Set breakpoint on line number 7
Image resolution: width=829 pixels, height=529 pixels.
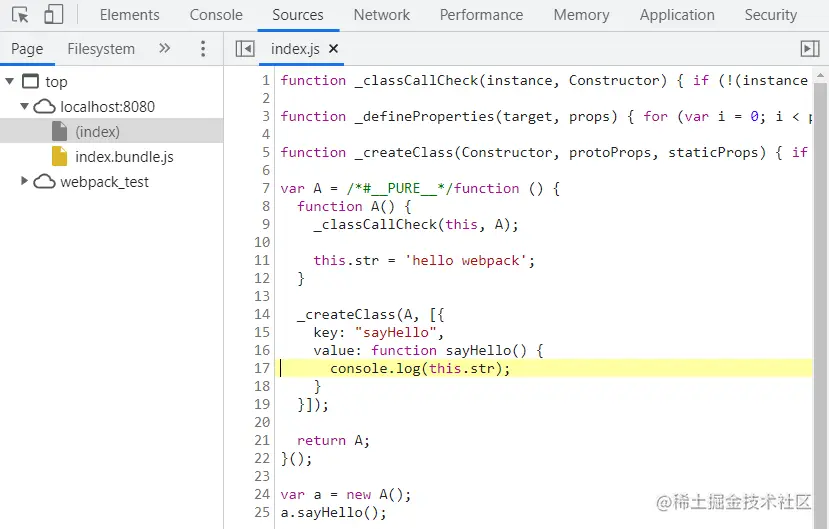pos(266,188)
